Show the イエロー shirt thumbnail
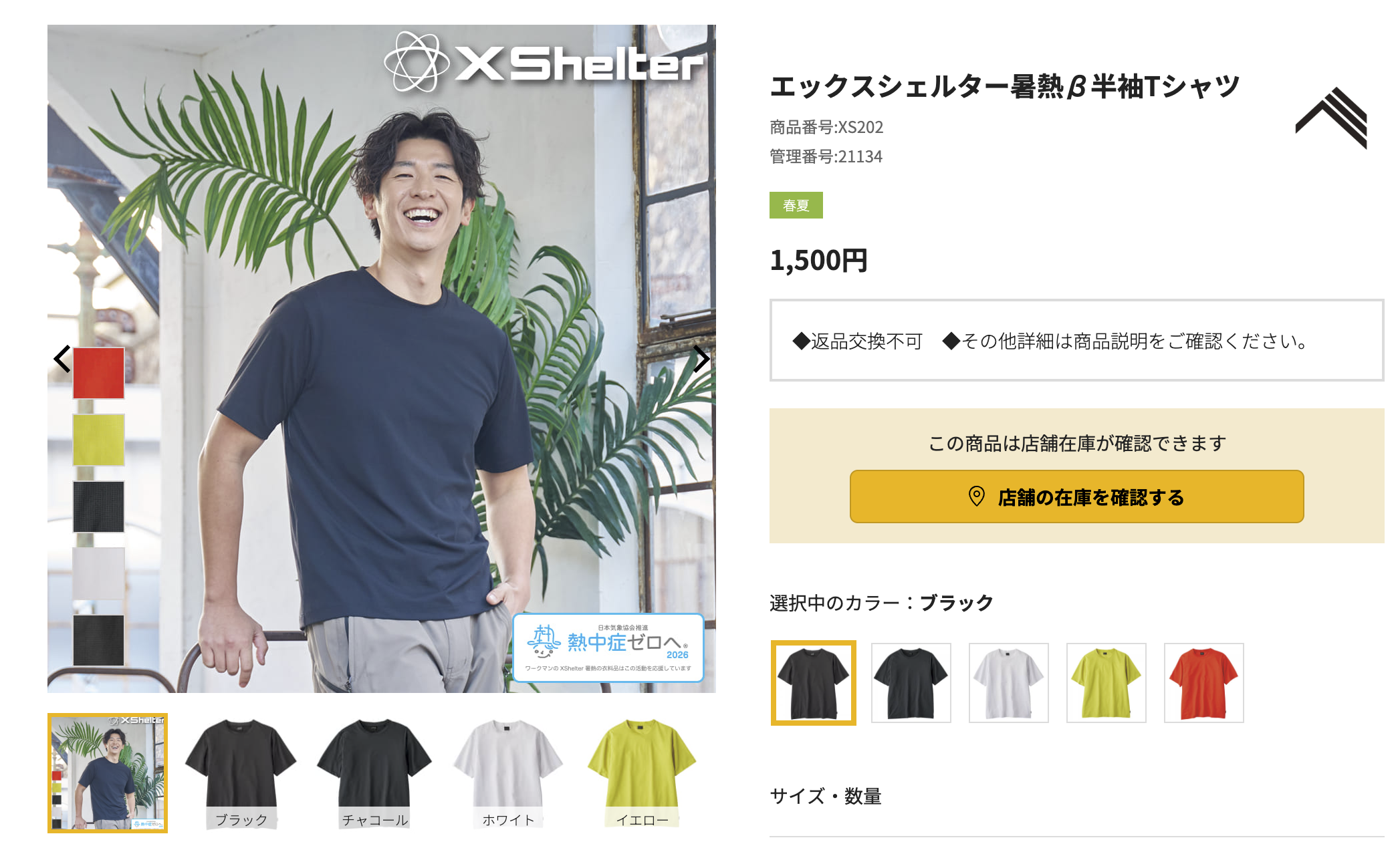Screen dimensions: 1400x846 point(643,773)
